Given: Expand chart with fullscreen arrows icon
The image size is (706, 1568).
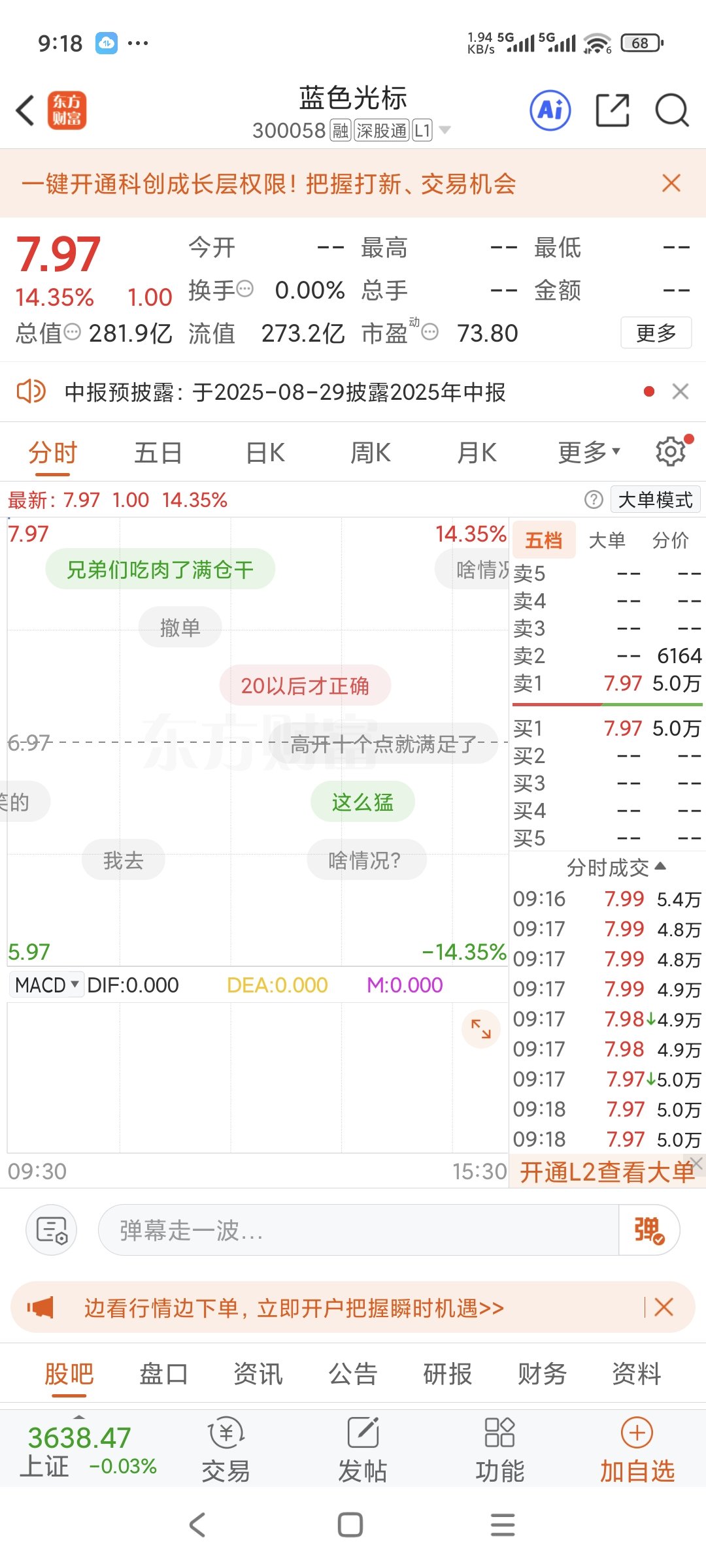Looking at the screenshot, I should click(481, 1028).
